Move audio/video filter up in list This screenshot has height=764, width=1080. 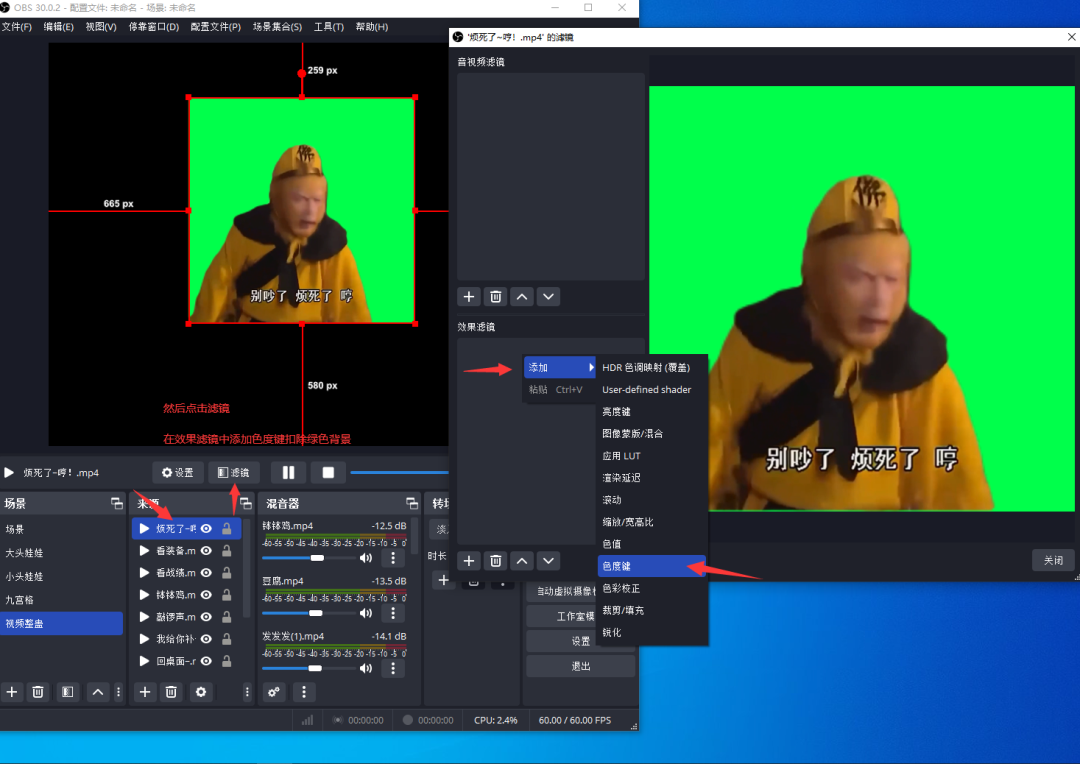(x=522, y=297)
